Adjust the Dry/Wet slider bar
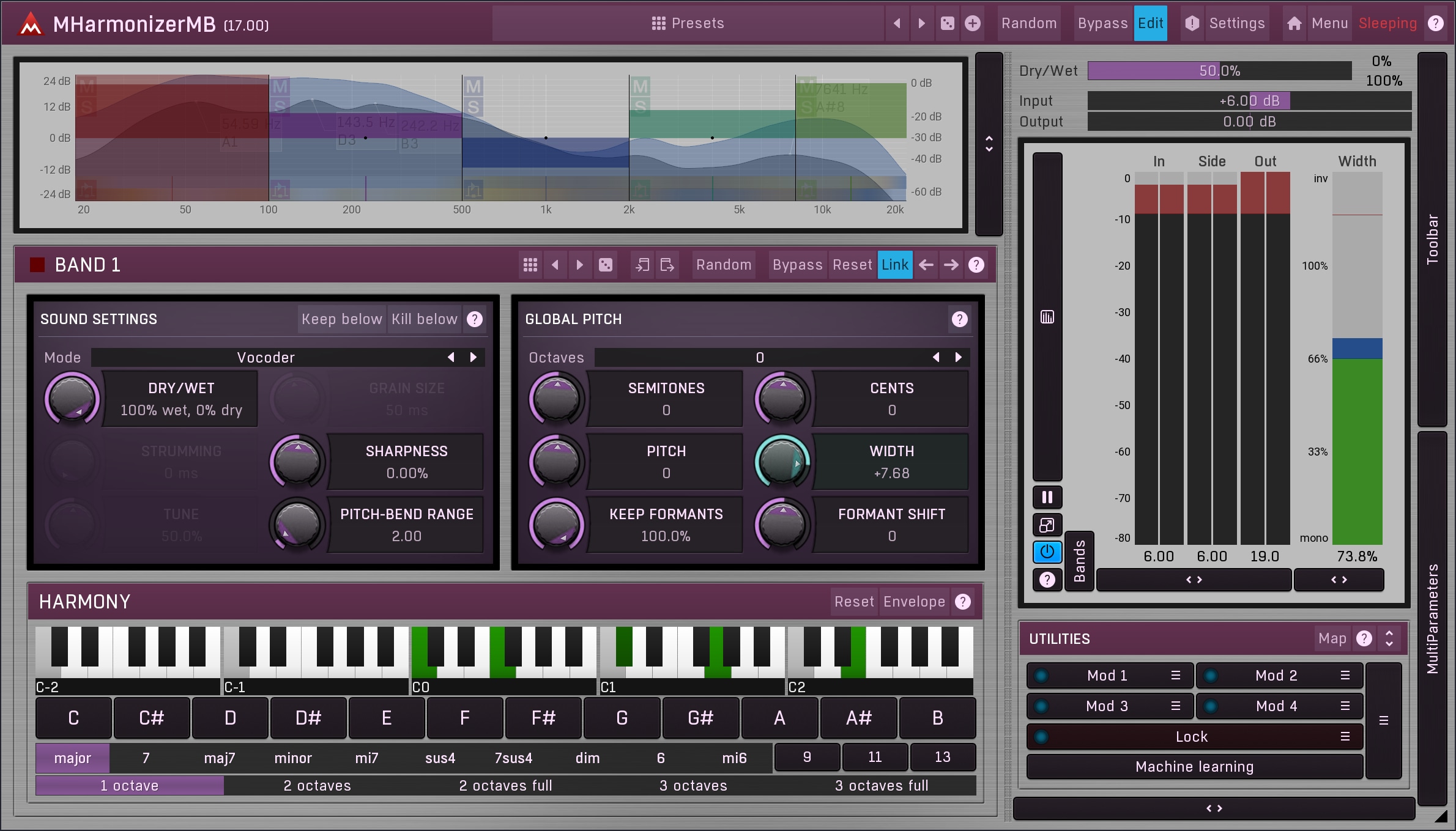The height and width of the screenshot is (831, 1456). click(x=1219, y=71)
